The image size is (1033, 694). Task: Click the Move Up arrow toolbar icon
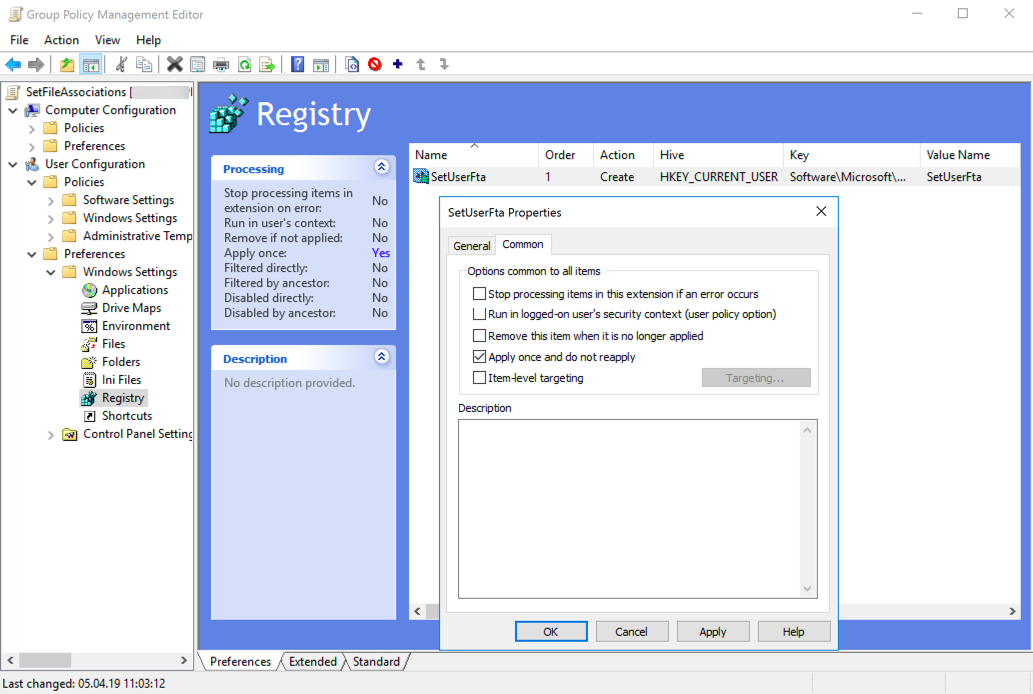point(421,65)
